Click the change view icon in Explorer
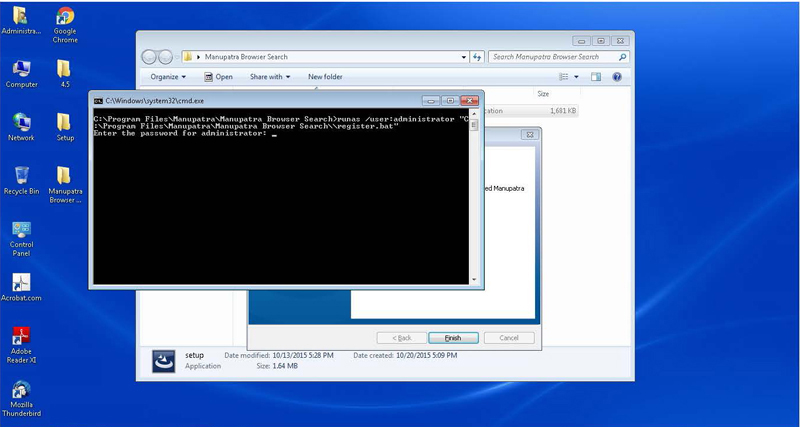Viewport: 800px width, 427px height. click(564, 77)
